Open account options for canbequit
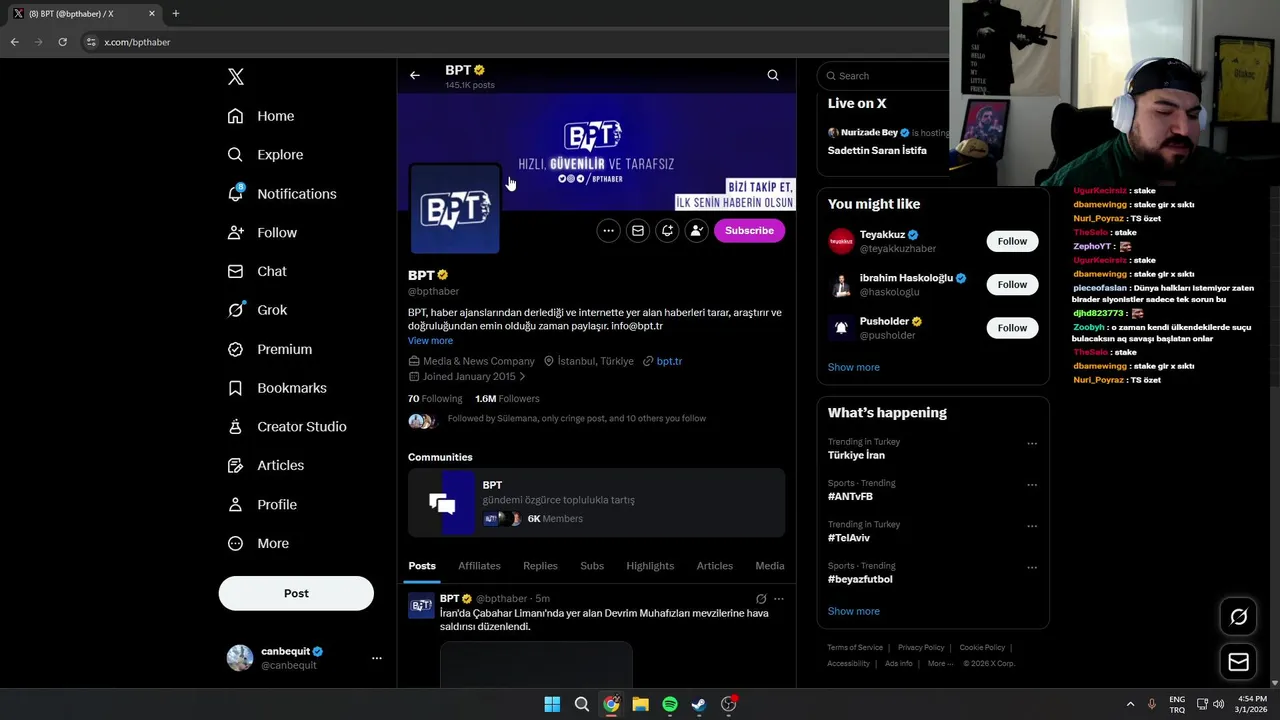 (376, 658)
